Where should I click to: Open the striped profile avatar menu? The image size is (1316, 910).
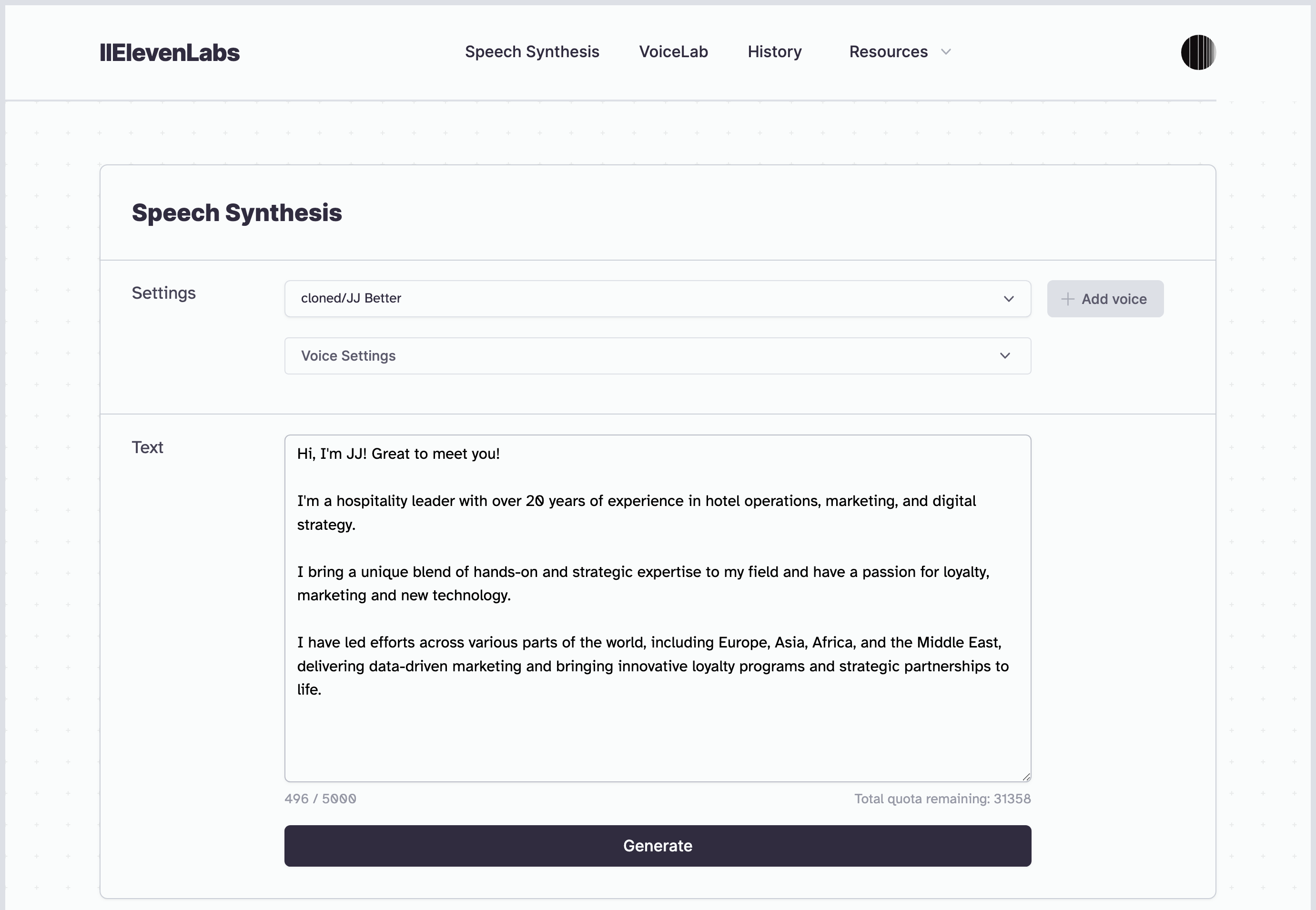coord(1198,52)
